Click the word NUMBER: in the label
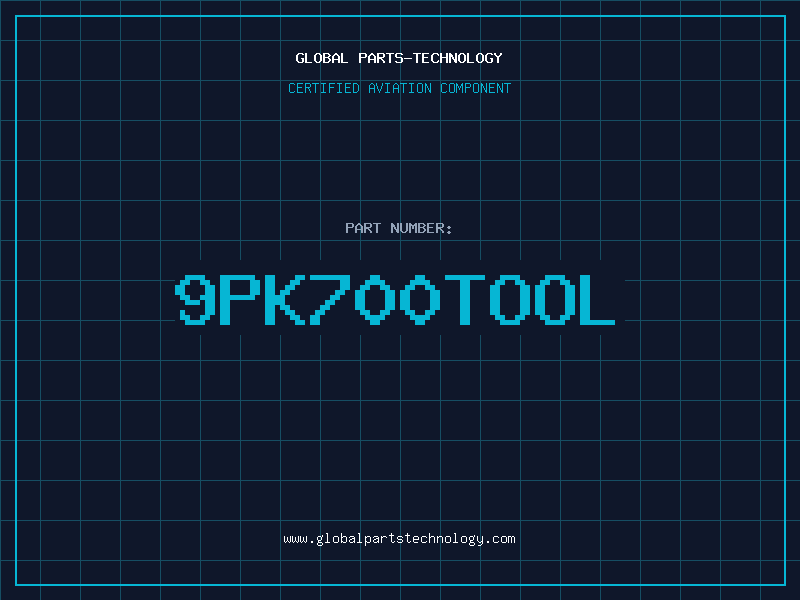This screenshot has height=600, width=800. [421, 228]
